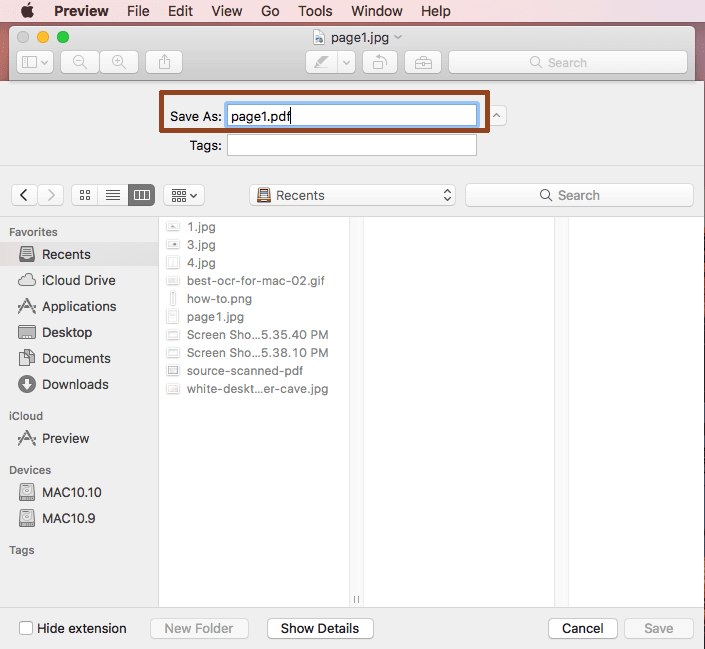Open the Tools menu
This screenshot has height=649, width=705.
[315, 11]
